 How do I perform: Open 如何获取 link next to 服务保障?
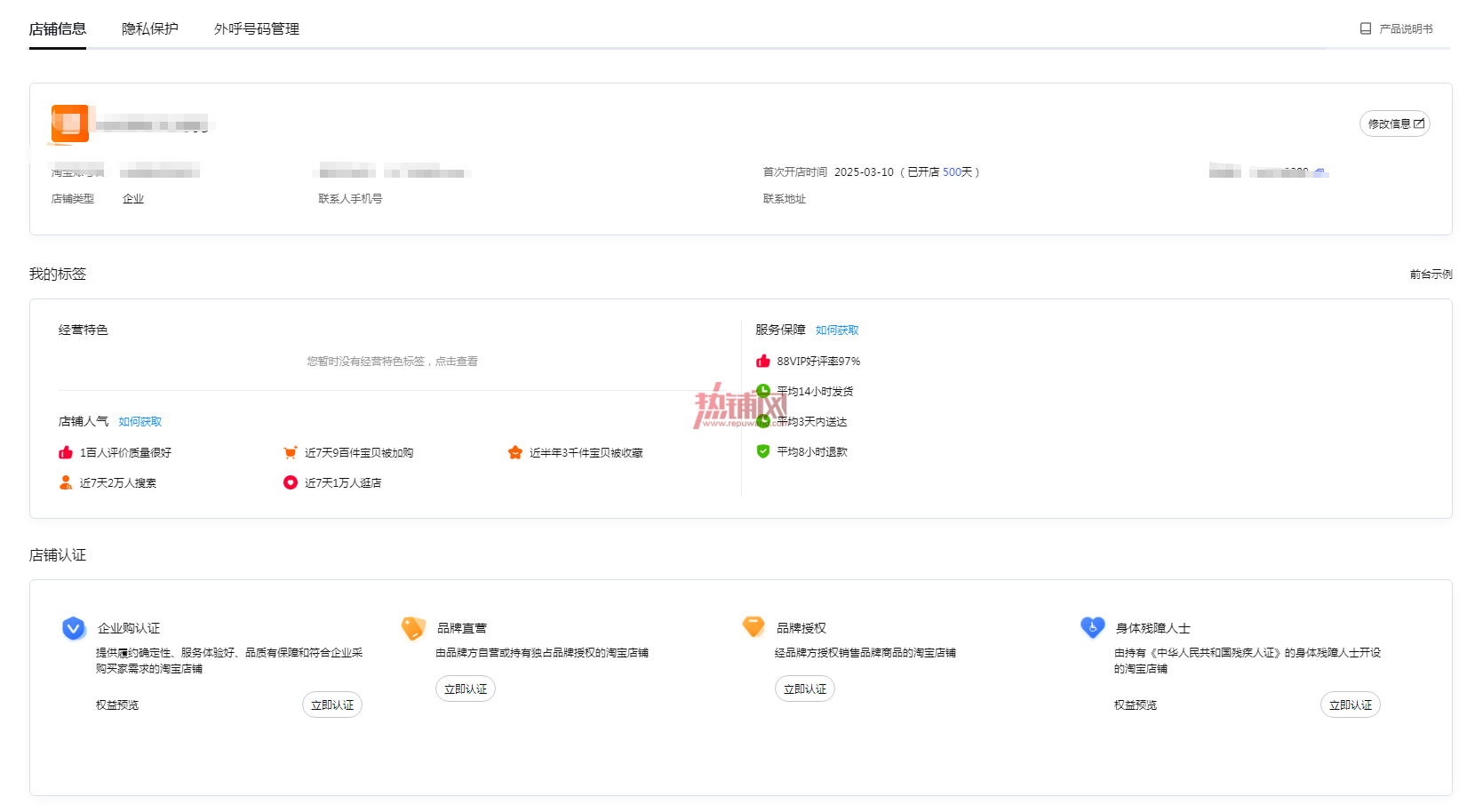837,330
